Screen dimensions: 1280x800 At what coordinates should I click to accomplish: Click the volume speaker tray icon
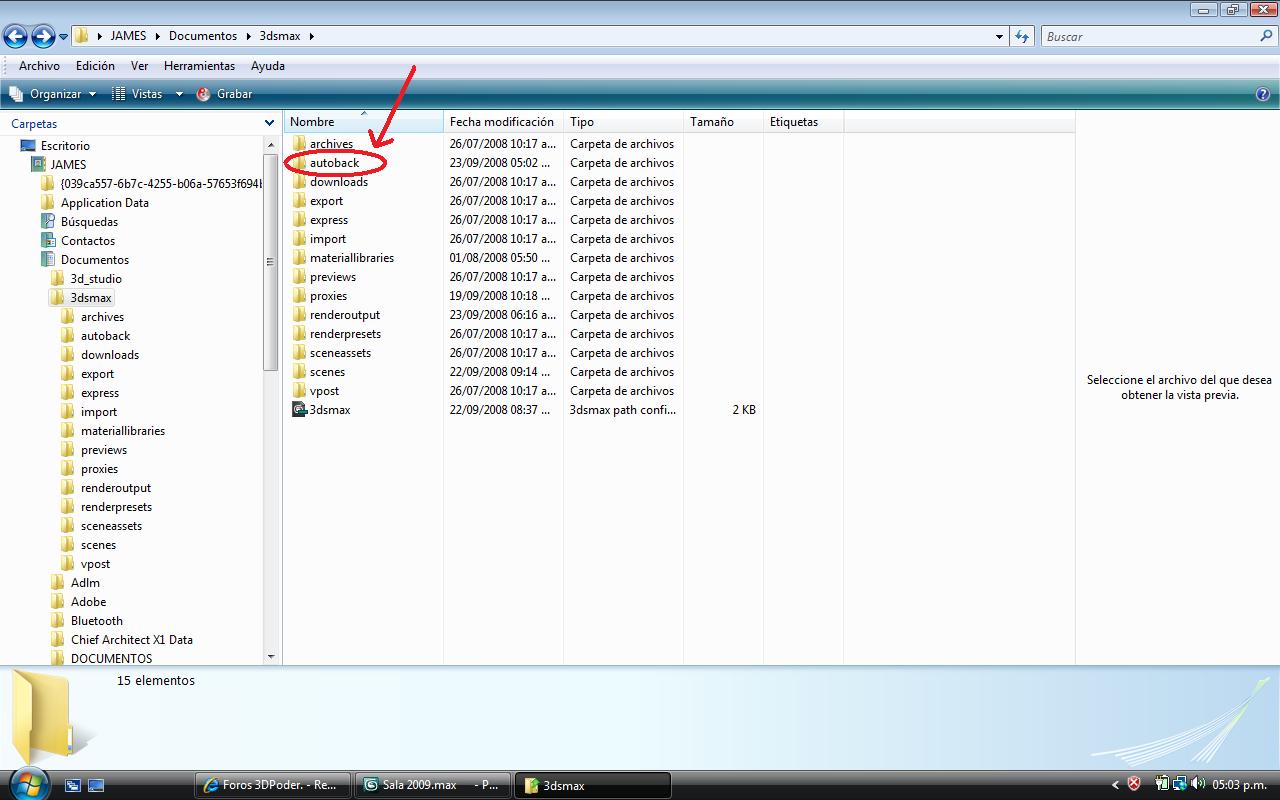(1198, 784)
